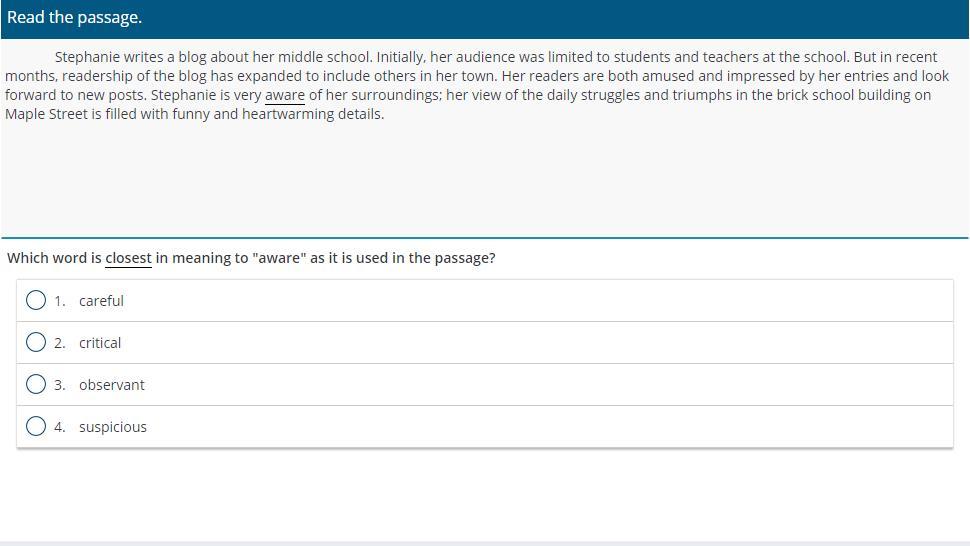Click the empty area below the passage text

click(484, 179)
